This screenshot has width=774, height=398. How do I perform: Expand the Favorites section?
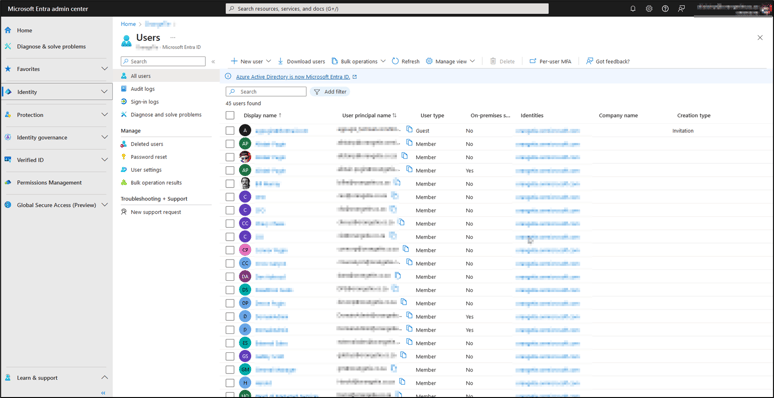click(104, 69)
